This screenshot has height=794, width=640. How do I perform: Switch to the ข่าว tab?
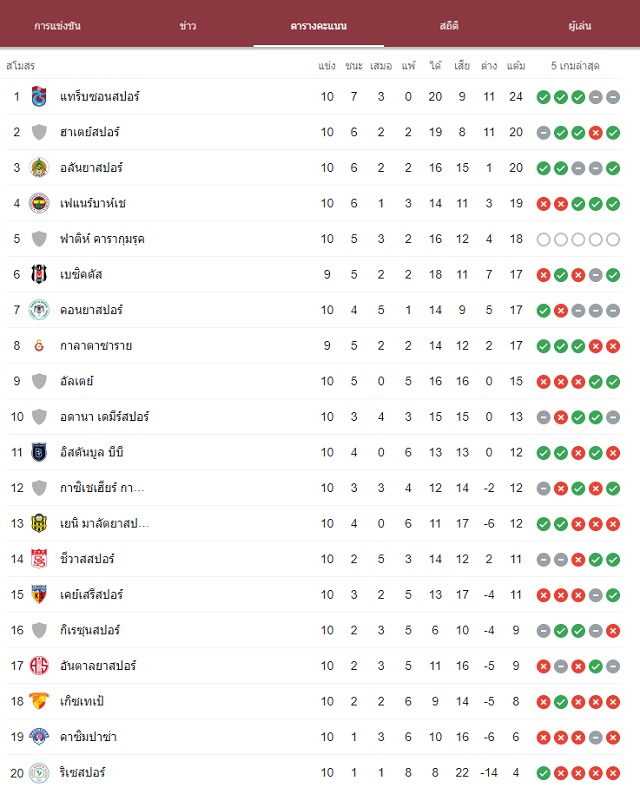coord(188,25)
